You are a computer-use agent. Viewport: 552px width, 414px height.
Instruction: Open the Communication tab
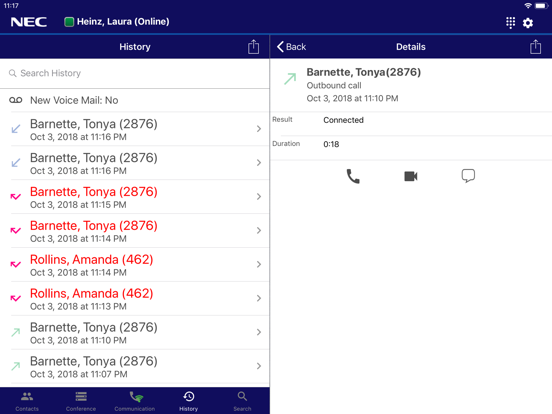tap(135, 401)
